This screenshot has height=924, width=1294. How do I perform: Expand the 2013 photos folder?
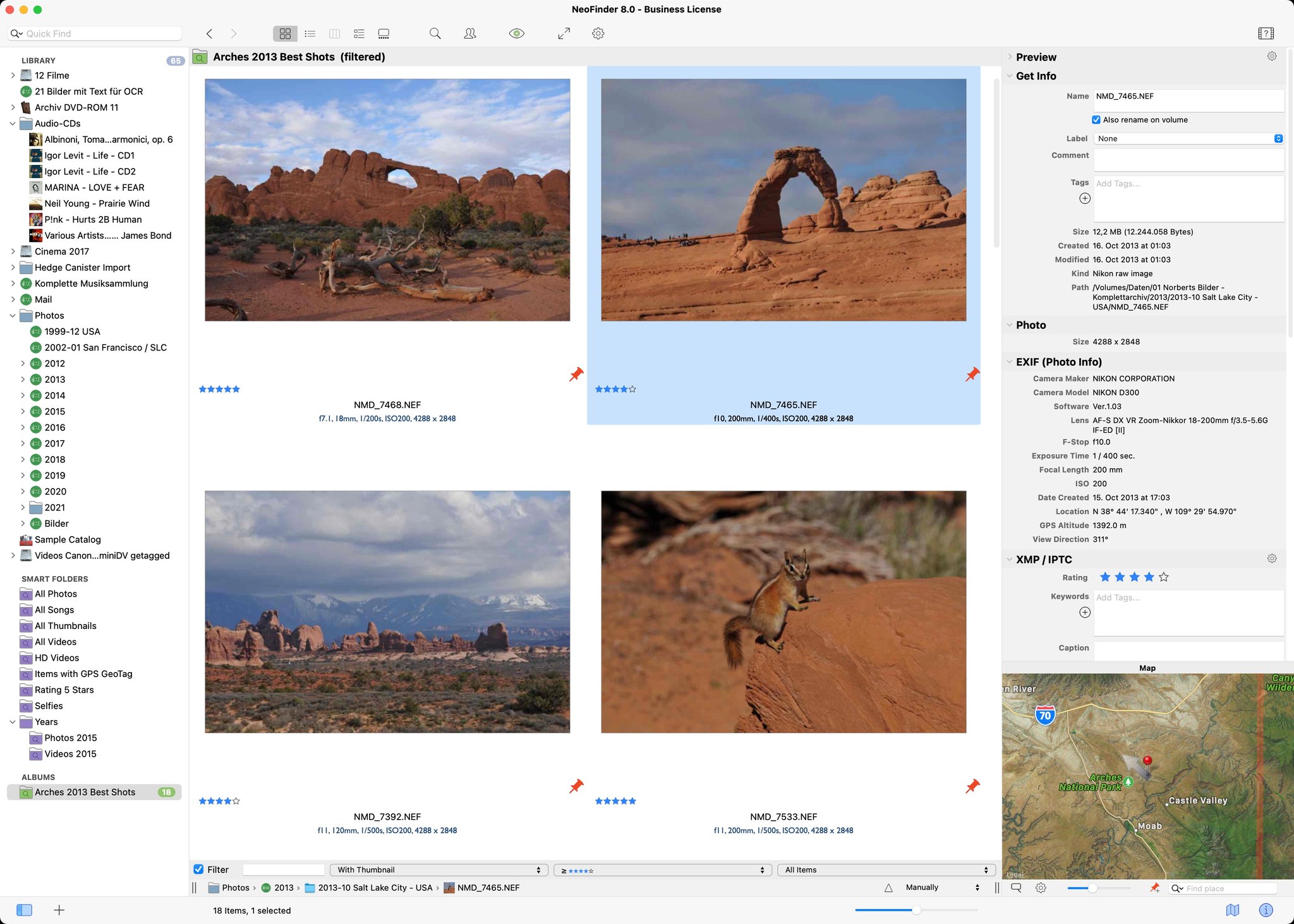click(x=23, y=380)
